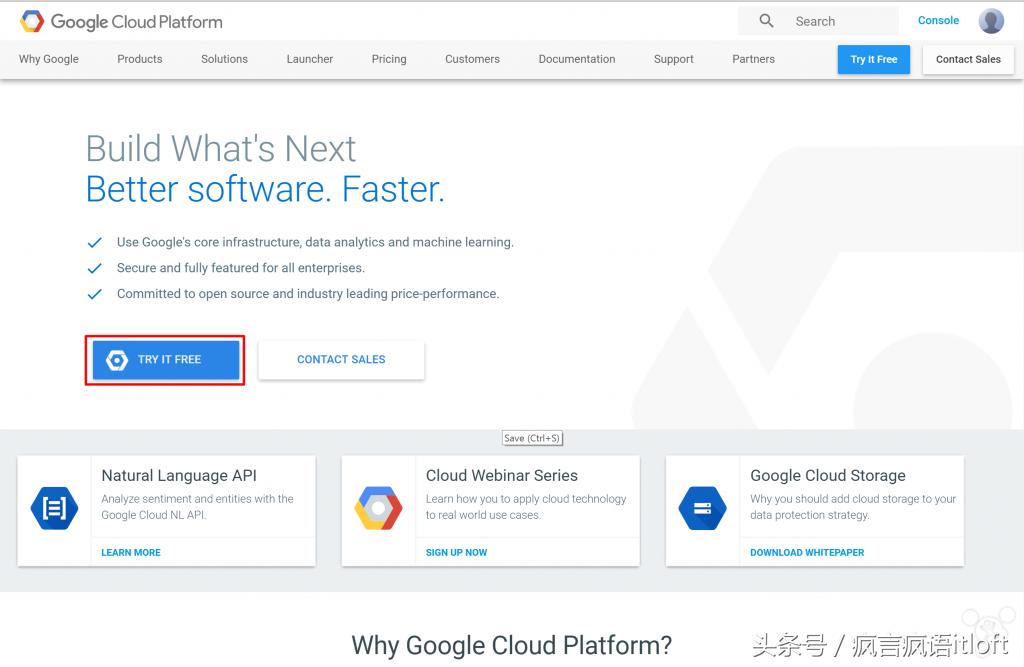1024x667 pixels.
Task: Open the Solutions menu
Action: point(224,59)
